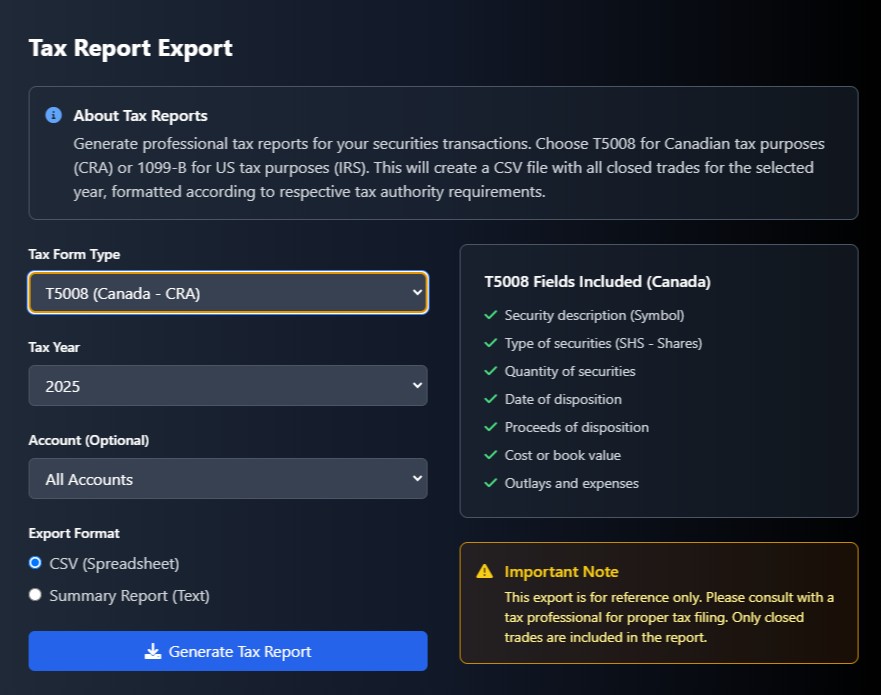Click checkmark beside Proceeds of disposition
This screenshot has height=695, width=881.
click(489, 427)
